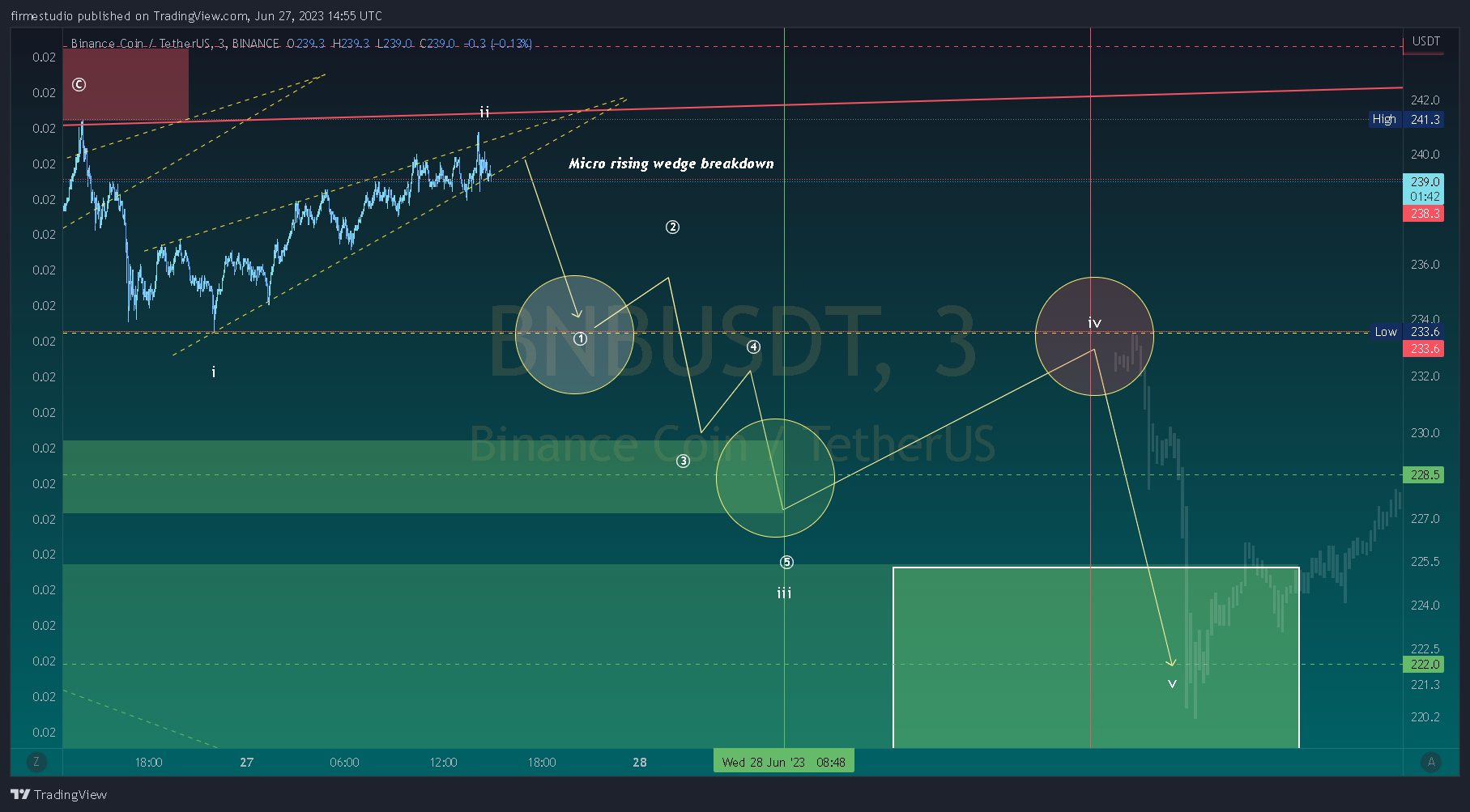Click the countdown timer 01:42 label
The height and width of the screenshot is (812, 1470).
[1425, 197]
